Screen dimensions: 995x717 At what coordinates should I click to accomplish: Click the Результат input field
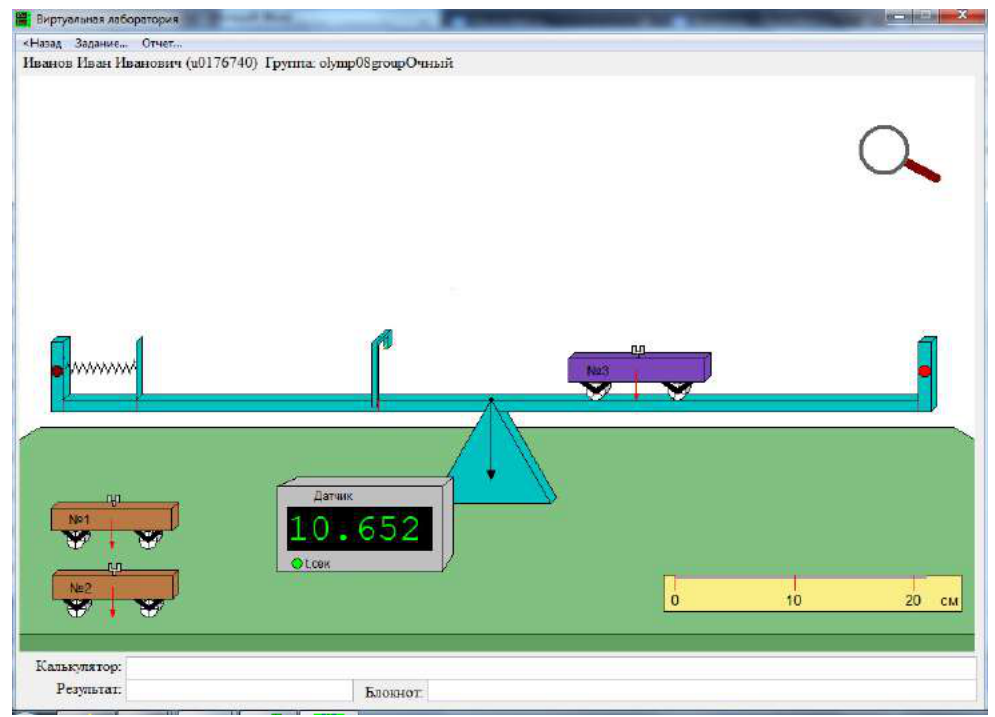(x=239, y=690)
